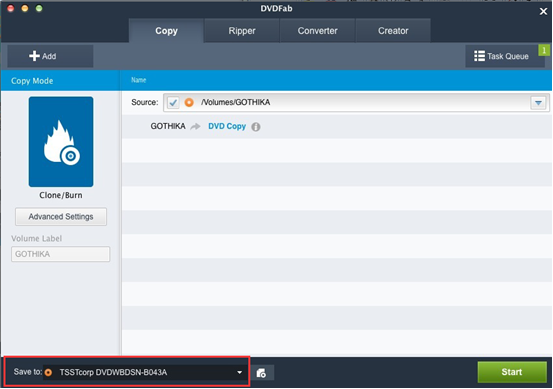The image size is (553, 389).
Task: Open Advanced Settings
Action: (61, 217)
